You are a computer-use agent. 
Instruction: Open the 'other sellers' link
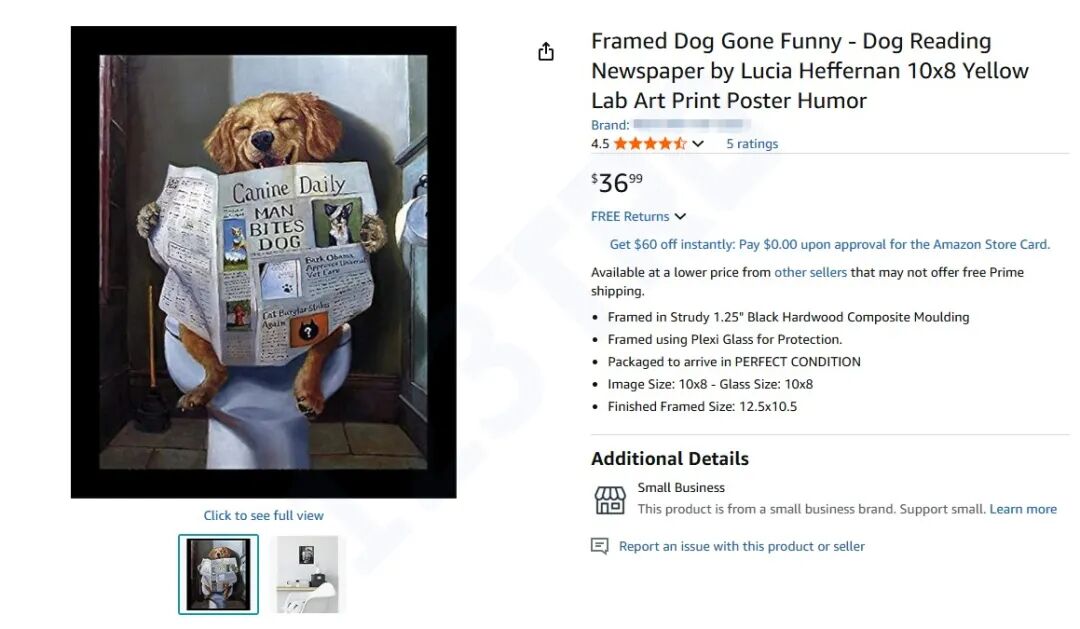point(810,272)
